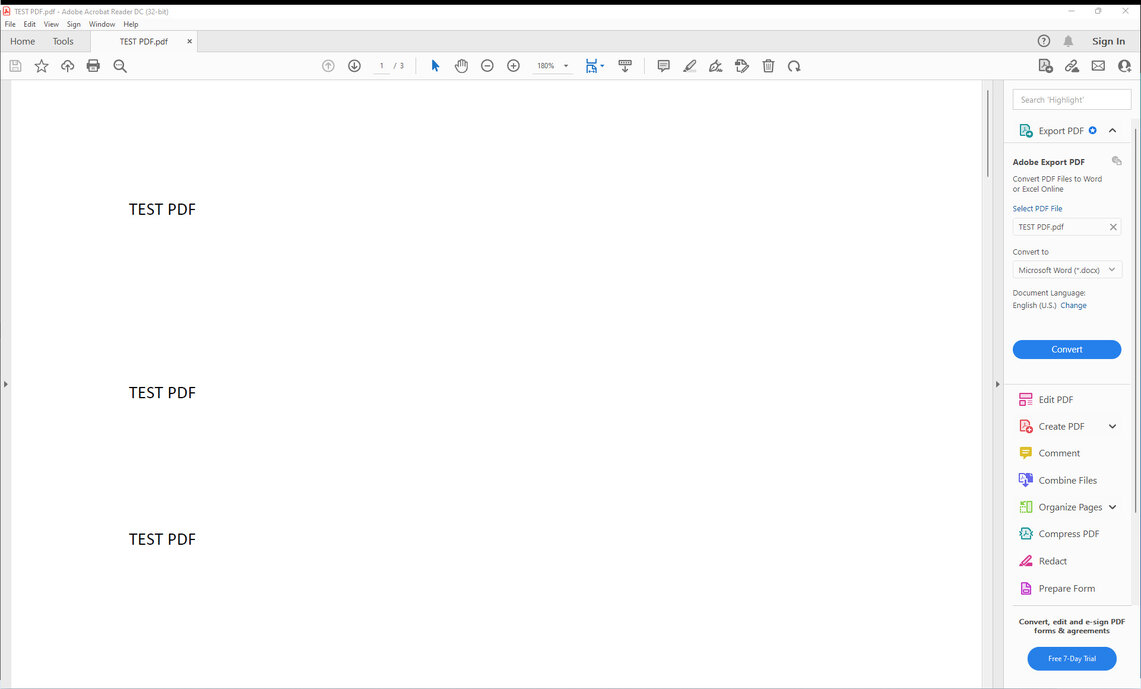Click the Search 'Highlight' tools field

(1072, 100)
